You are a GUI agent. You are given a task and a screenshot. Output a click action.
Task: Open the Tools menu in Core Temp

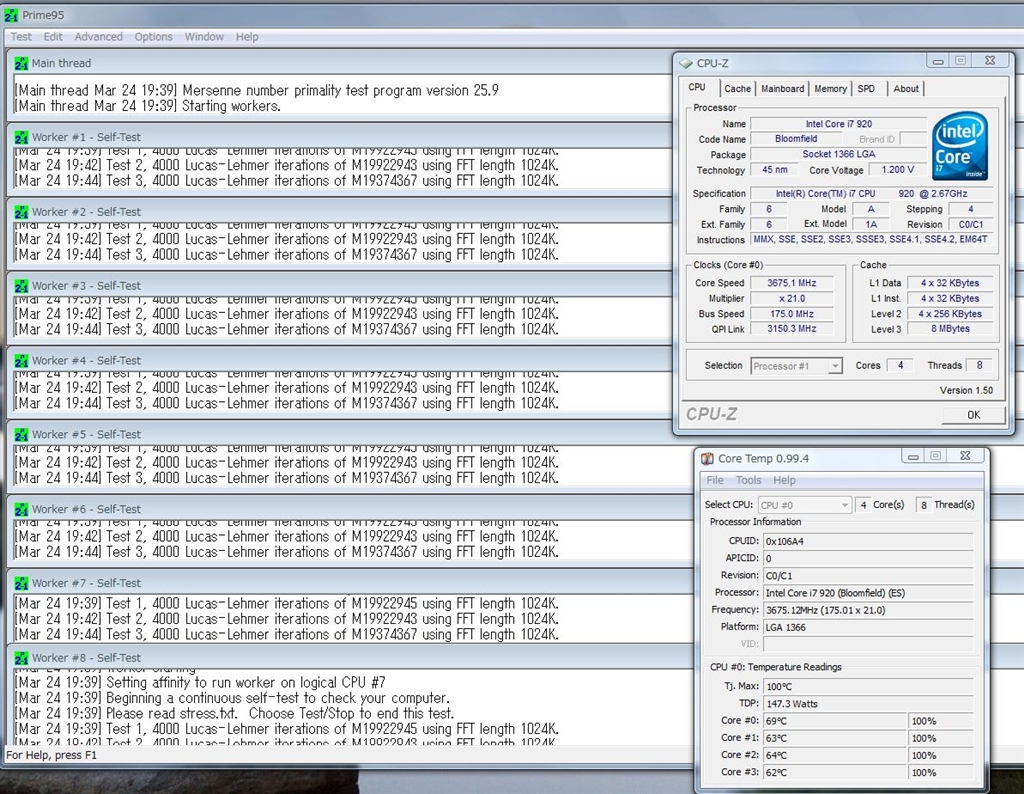(x=748, y=480)
